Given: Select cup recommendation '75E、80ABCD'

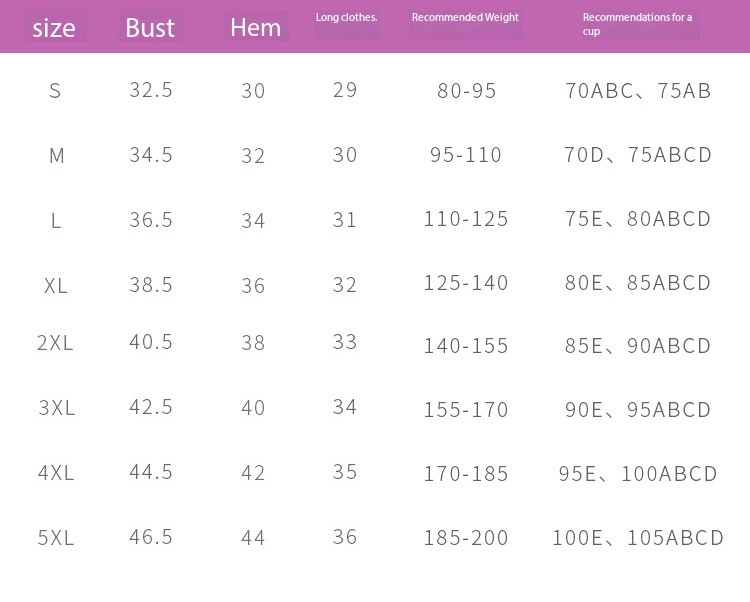Looking at the screenshot, I should (638, 219).
